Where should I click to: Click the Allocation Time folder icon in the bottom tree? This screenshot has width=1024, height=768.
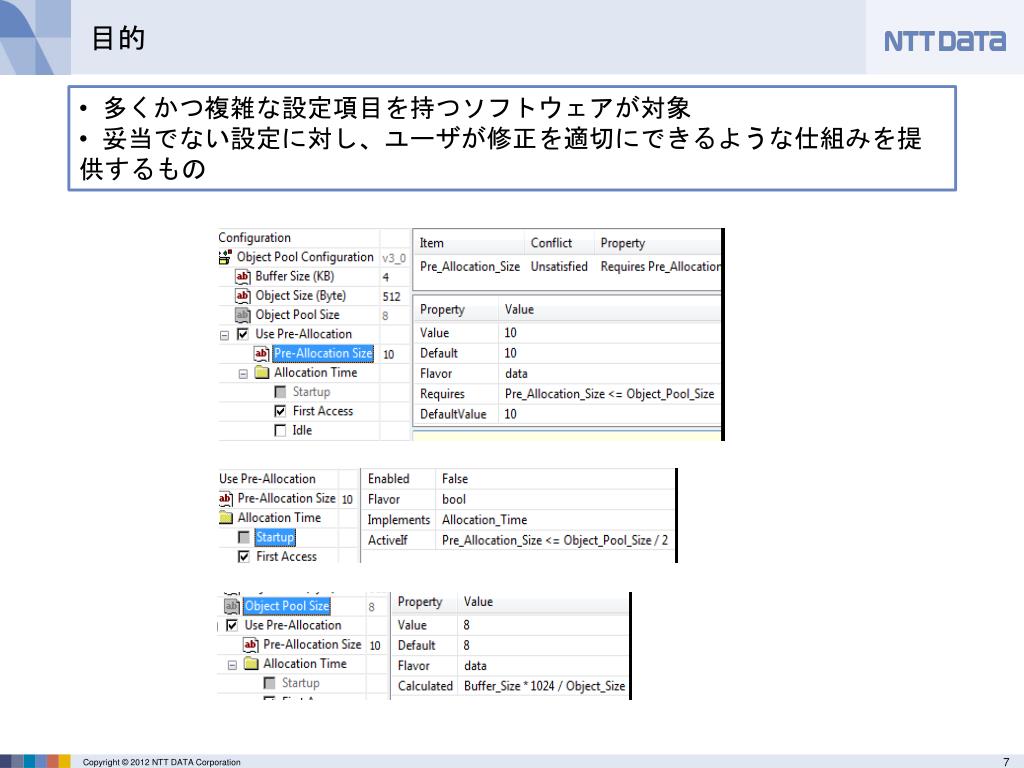click(251, 664)
